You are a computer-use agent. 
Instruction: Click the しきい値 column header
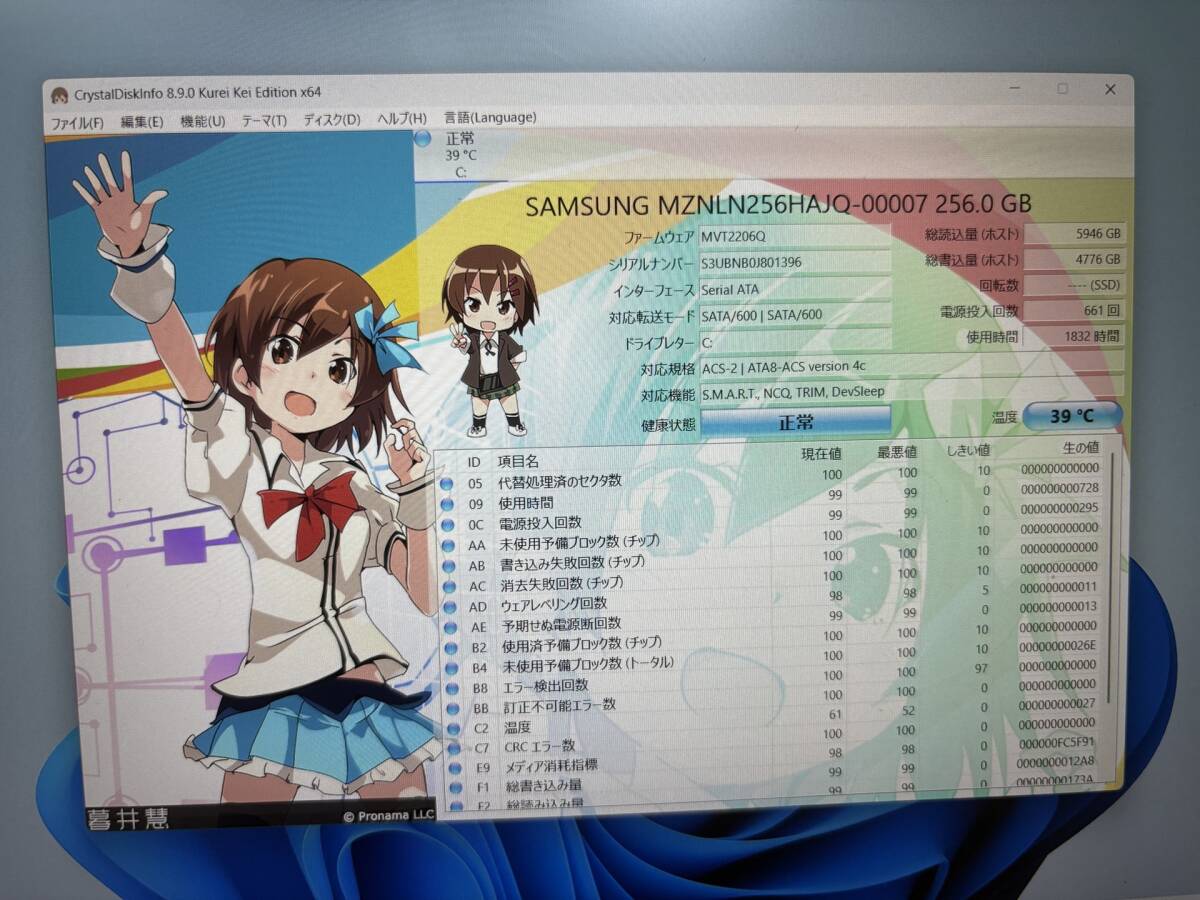[968, 450]
